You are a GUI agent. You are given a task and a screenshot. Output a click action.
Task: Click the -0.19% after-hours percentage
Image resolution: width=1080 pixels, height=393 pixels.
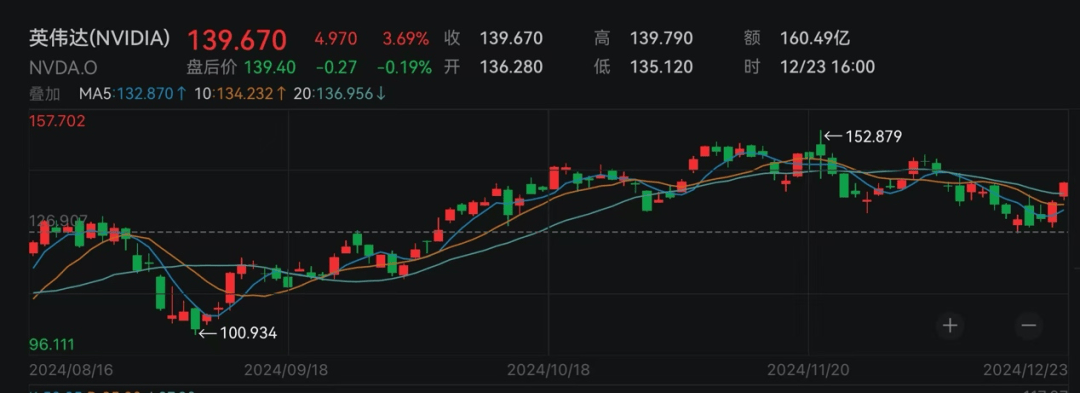[404, 67]
